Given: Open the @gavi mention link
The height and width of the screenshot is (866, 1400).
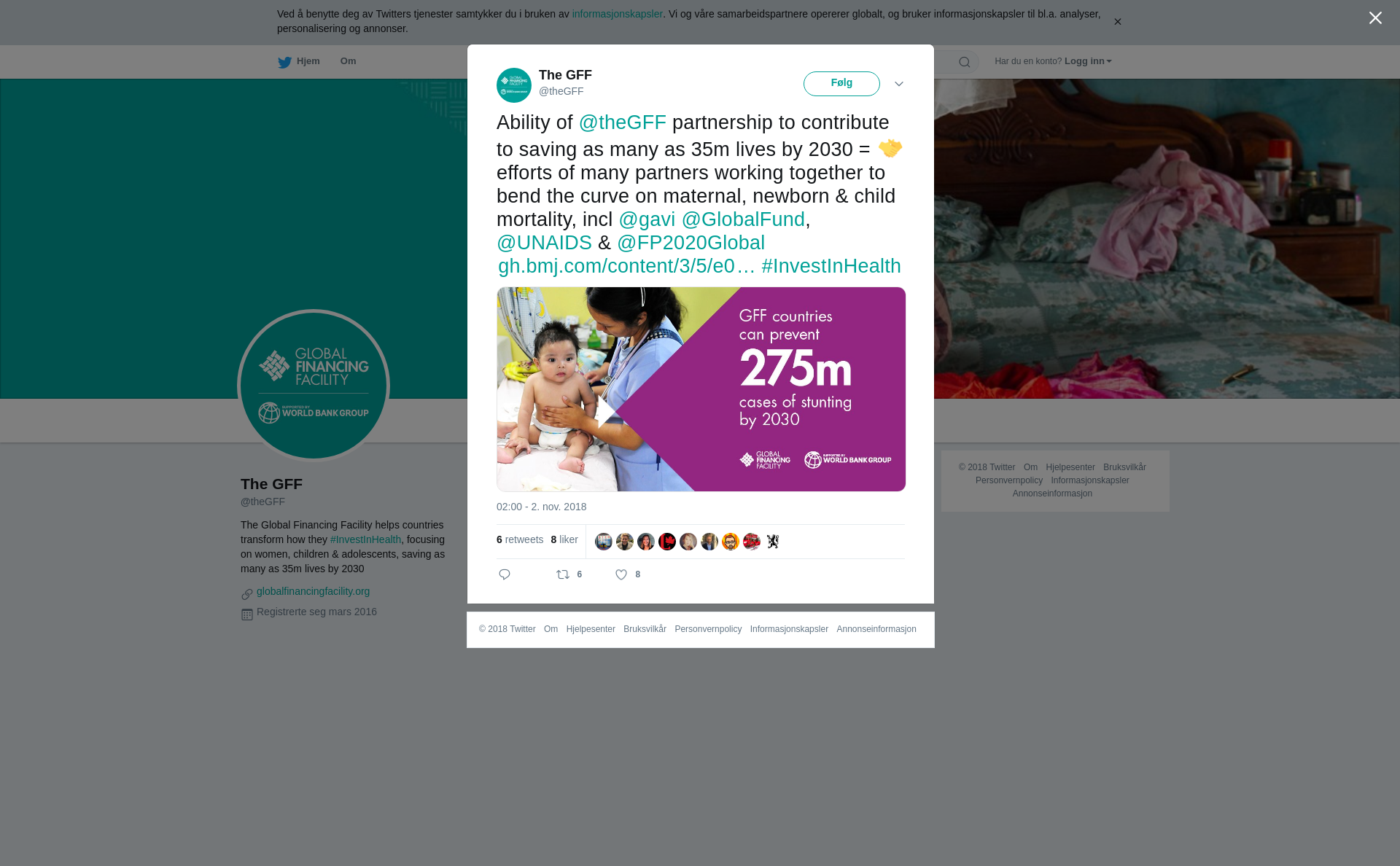Looking at the screenshot, I should coord(647,219).
